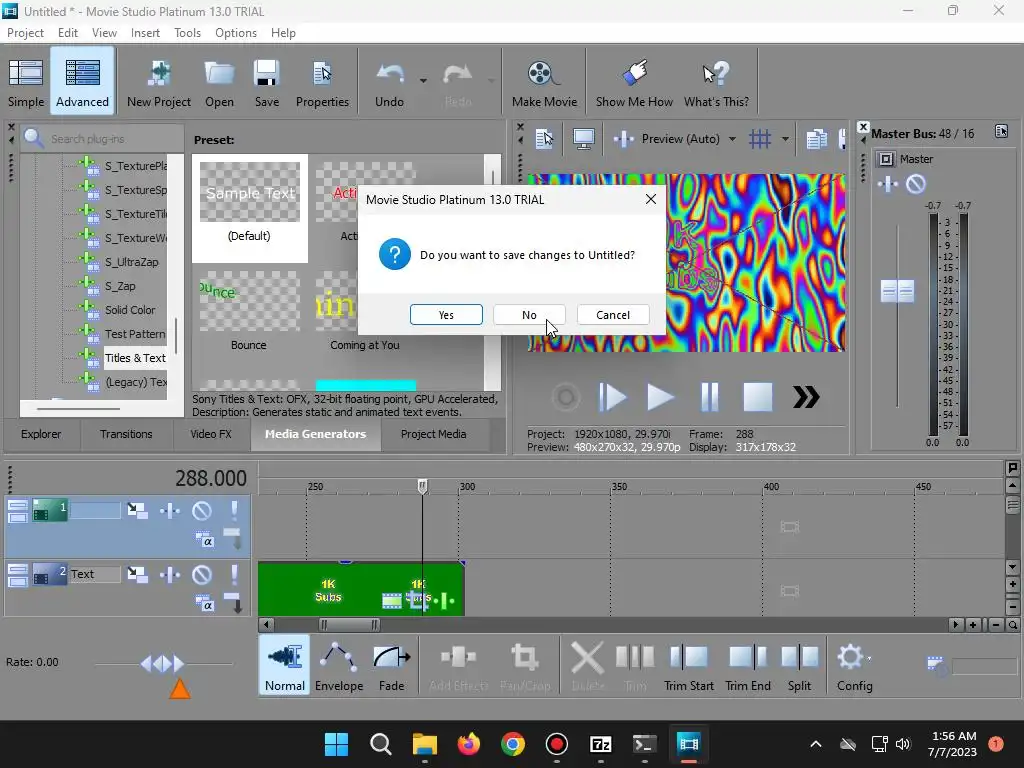This screenshot has height=768, width=1024.
Task: Select S_Zap plug-in
Action: [x=120, y=286]
